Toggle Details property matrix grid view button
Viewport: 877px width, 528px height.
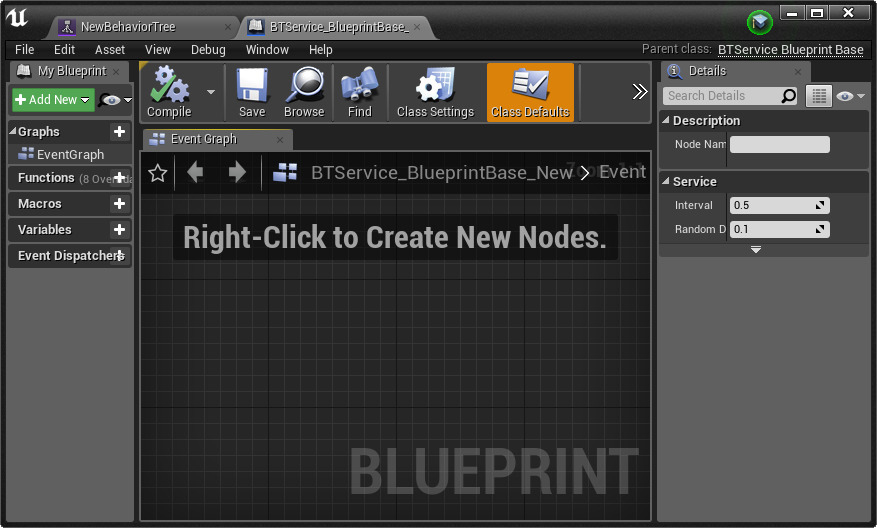click(x=819, y=96)
